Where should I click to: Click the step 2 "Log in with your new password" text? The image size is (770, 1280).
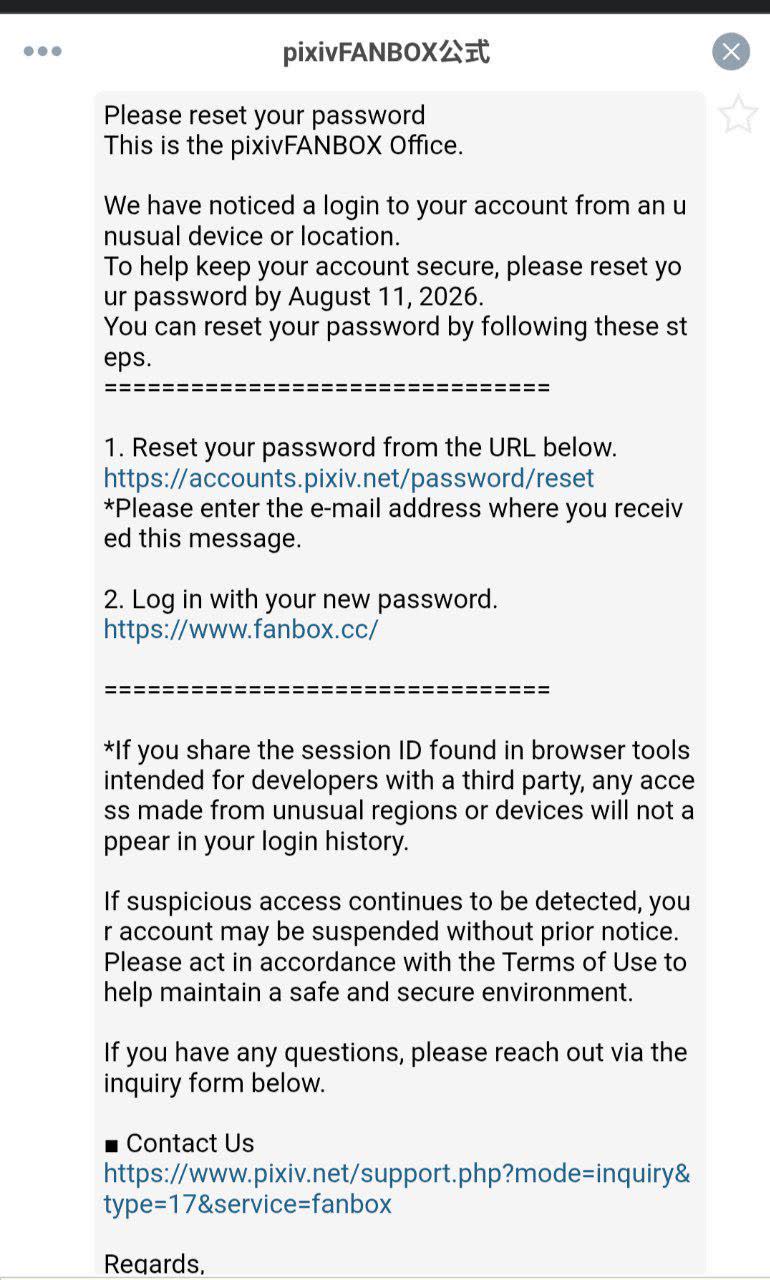point(301,599)
